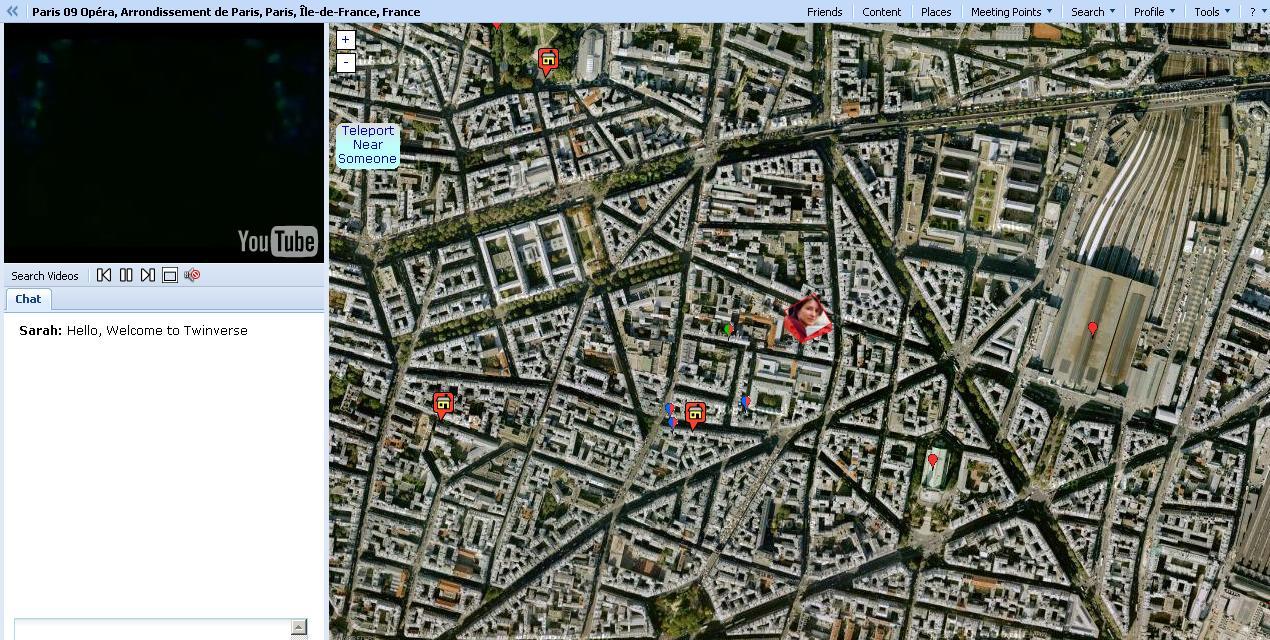Pause the video playback
Viewport: 1270px width, 640px height.
[126, 275]
